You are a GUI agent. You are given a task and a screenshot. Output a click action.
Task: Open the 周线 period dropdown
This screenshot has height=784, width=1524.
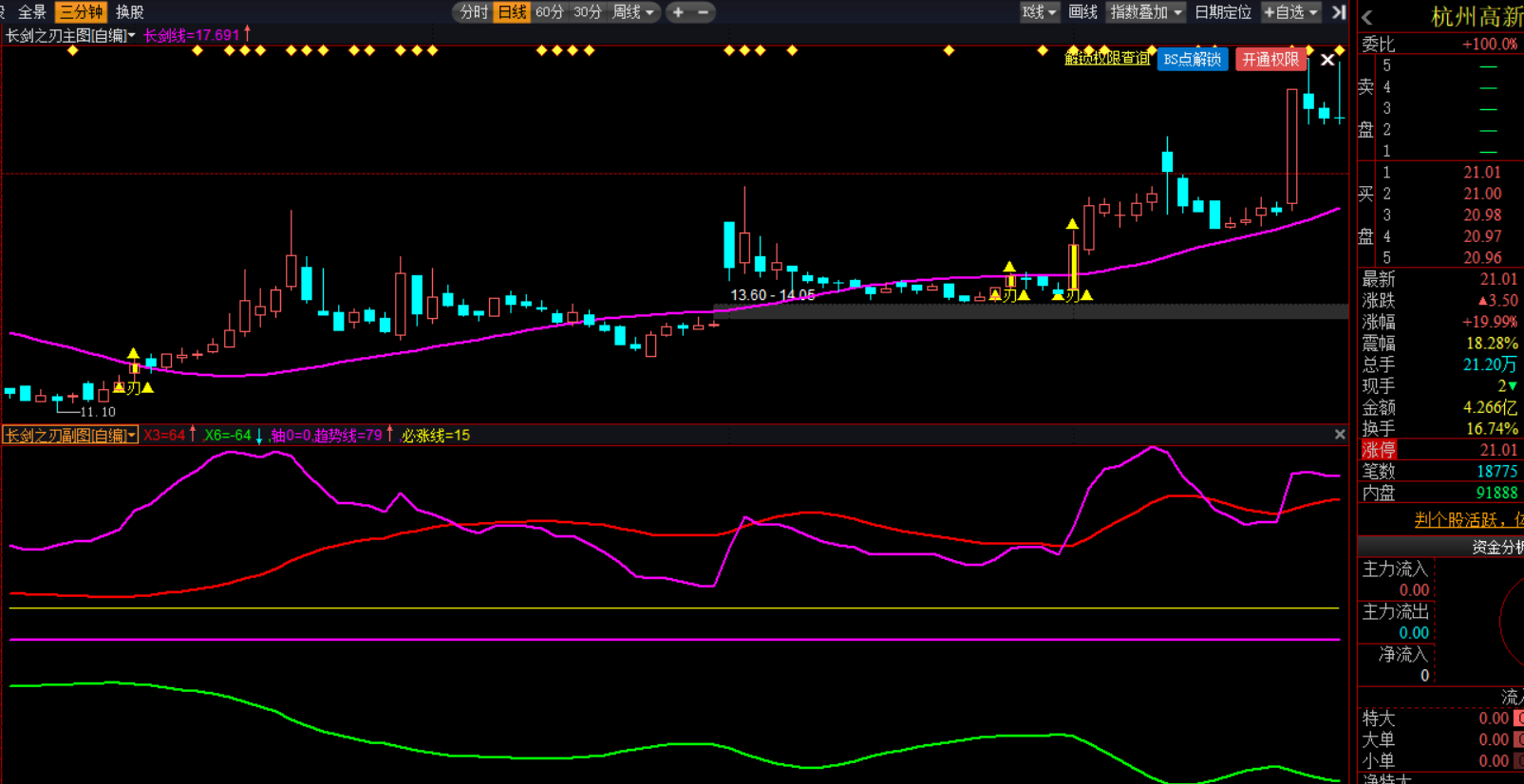click(633, 12)
